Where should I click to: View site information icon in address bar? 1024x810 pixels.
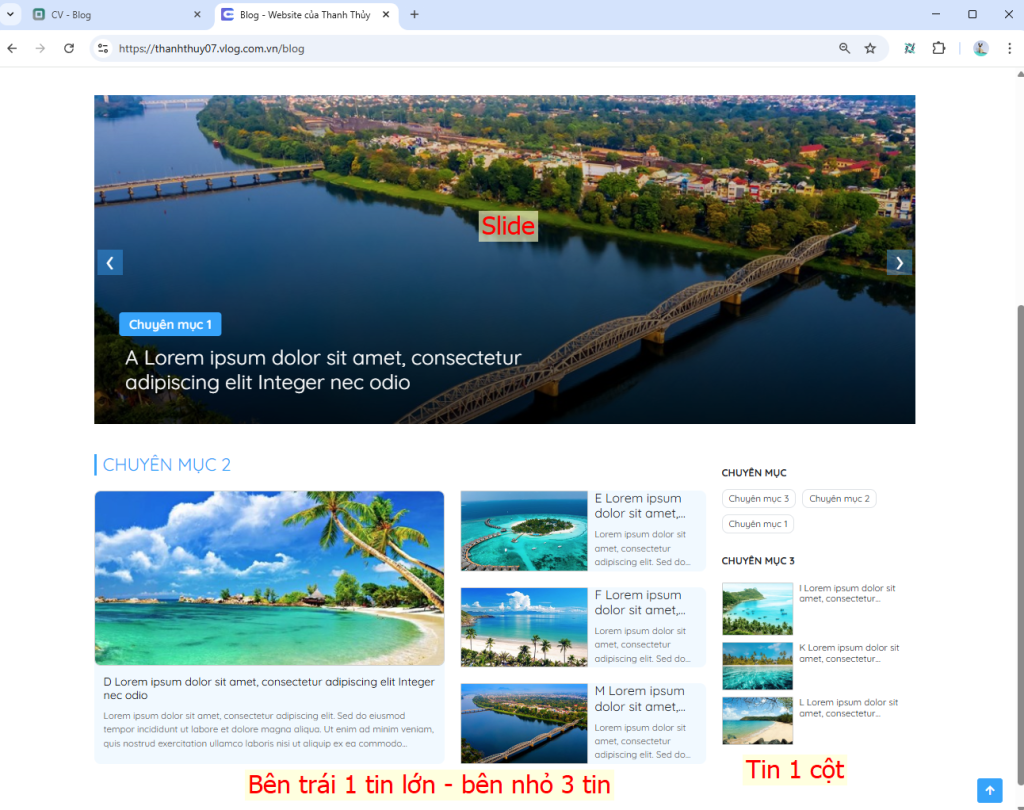[103, 48]
